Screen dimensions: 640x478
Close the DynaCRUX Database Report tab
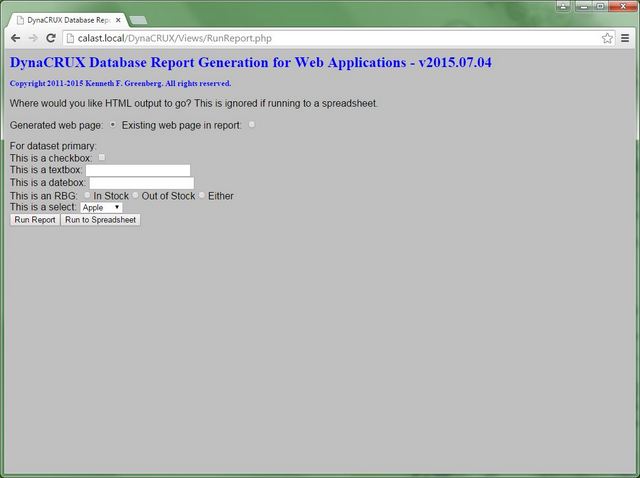118,20
